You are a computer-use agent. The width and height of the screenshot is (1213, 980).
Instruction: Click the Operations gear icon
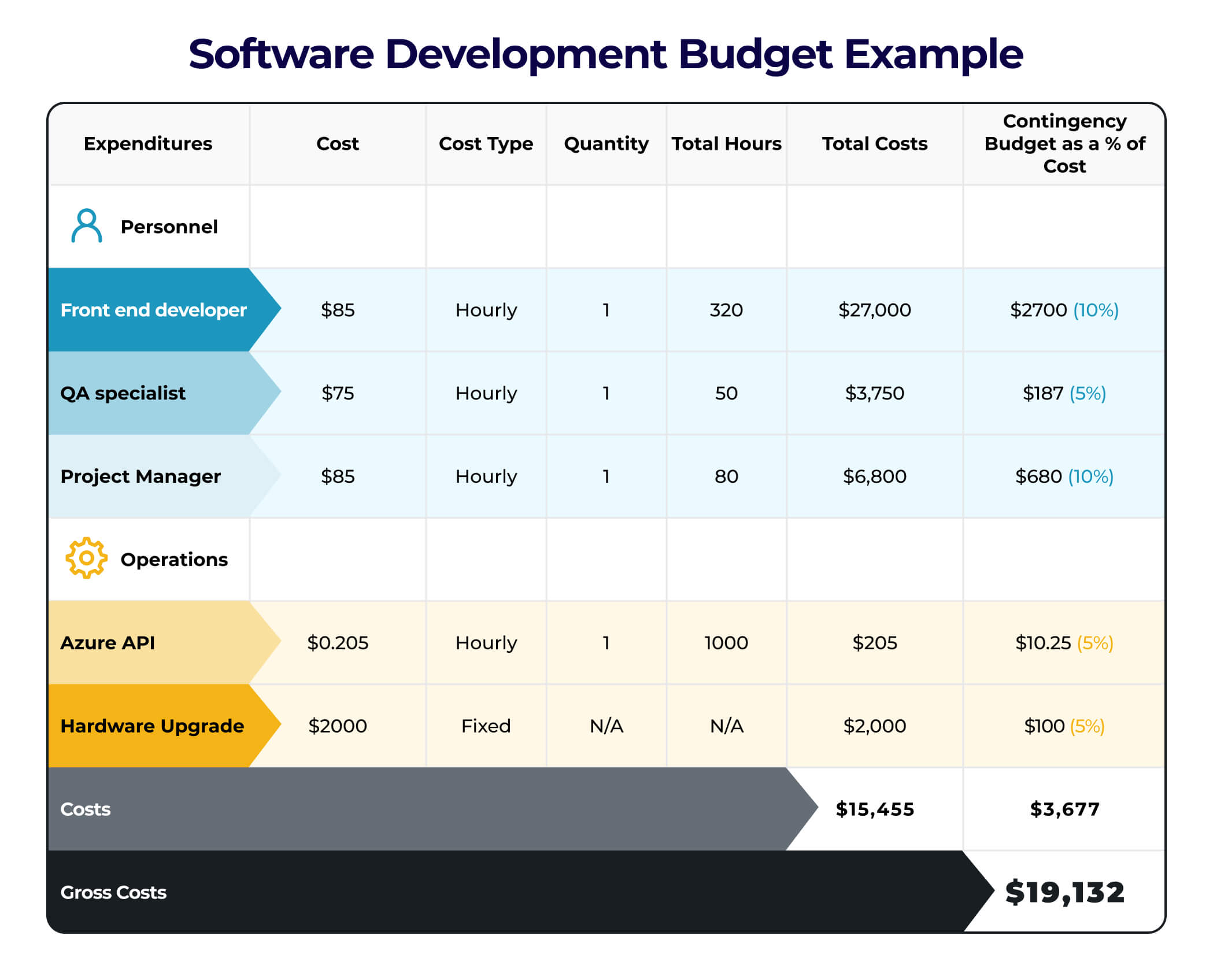click(86, 559)
